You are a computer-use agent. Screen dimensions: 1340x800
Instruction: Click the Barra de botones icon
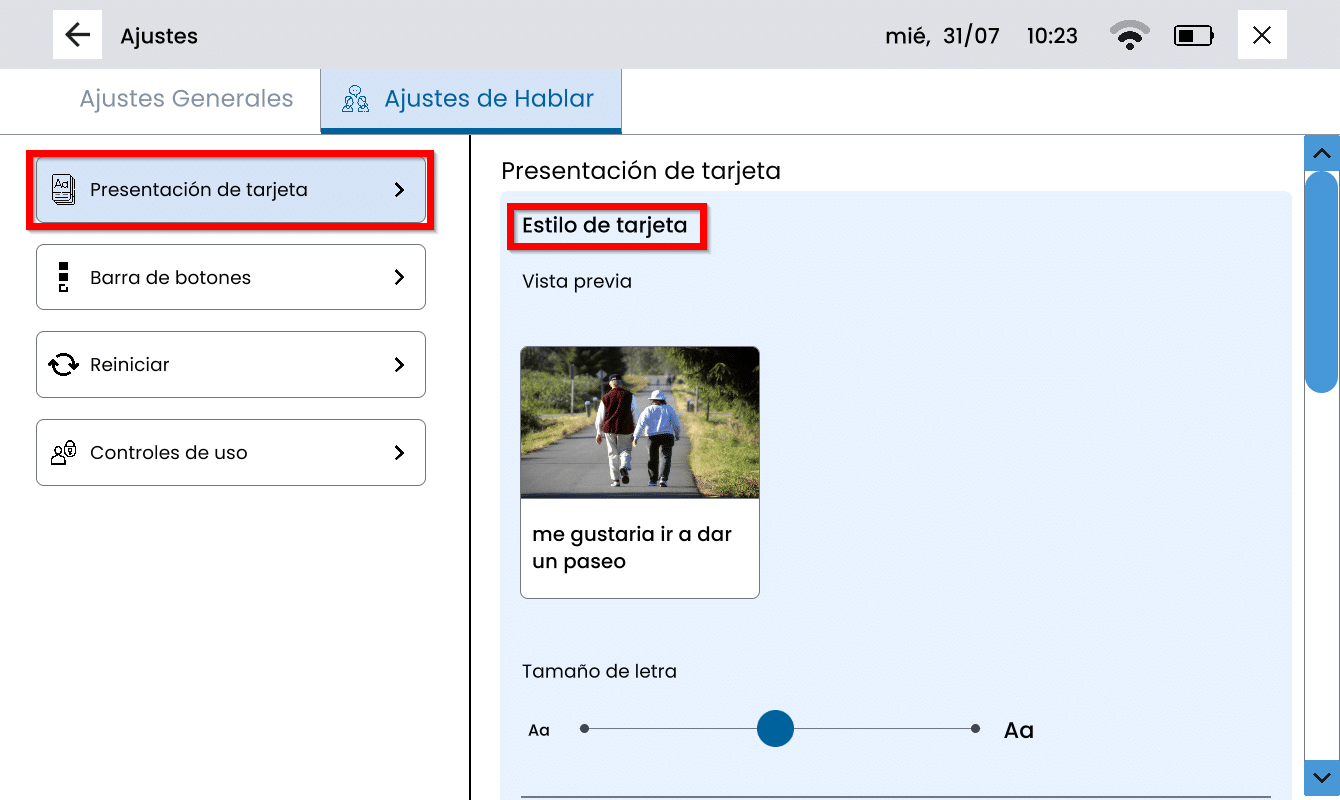pos(63,277)
